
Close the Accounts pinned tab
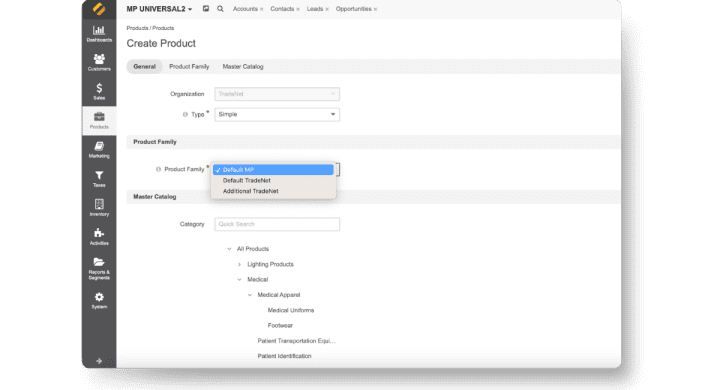262,9
